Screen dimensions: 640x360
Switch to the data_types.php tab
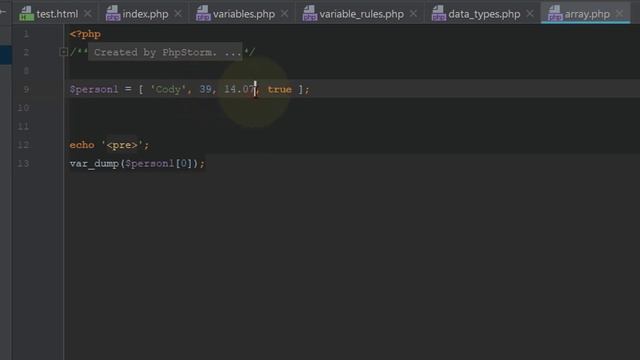tap(484, 14)
